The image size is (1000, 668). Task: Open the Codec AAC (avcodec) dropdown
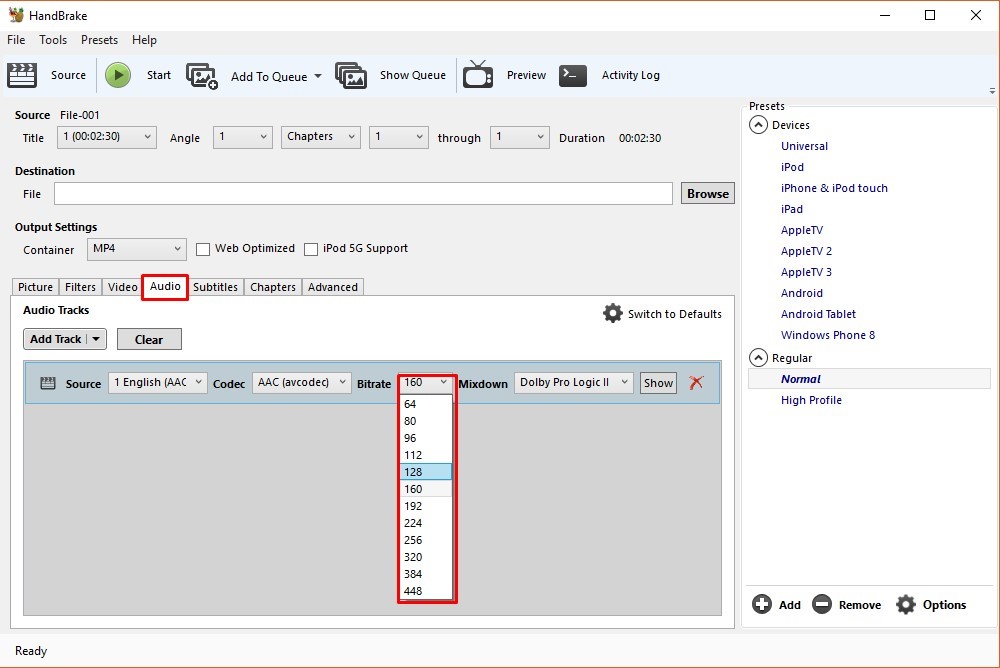(x=301, y=382)
